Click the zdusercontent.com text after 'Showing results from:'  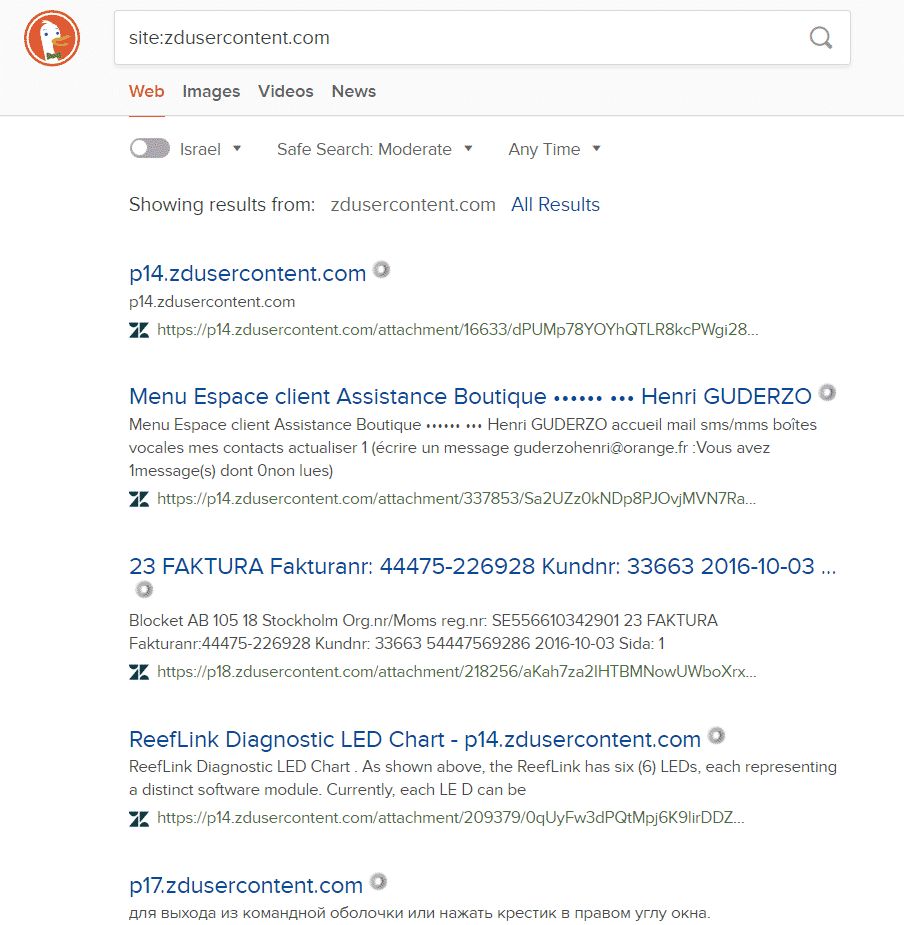click(x=413, y=205)
